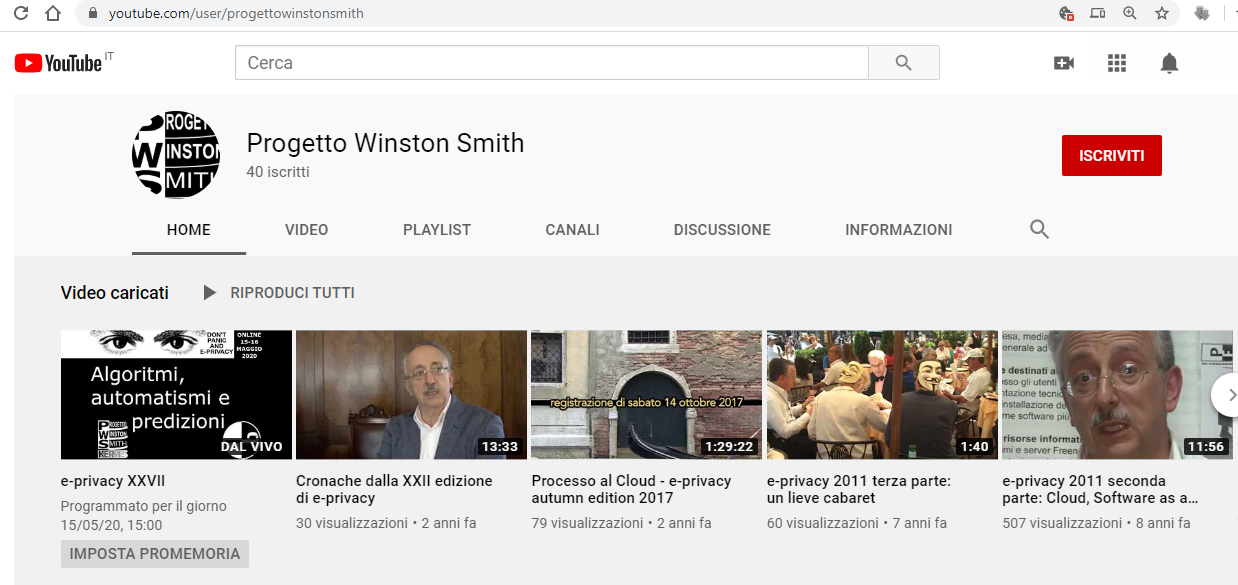Open the browser zoom magnifier icon
The width and height of the screenshot is (1238, 585).
[1130, 14]
